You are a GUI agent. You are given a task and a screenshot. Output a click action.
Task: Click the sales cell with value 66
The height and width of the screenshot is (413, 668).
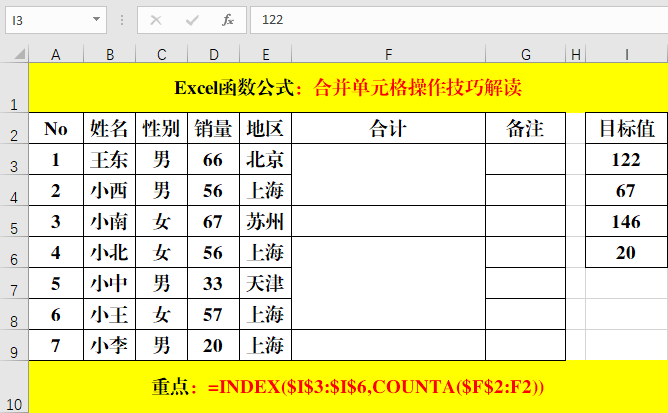(213, 159)
